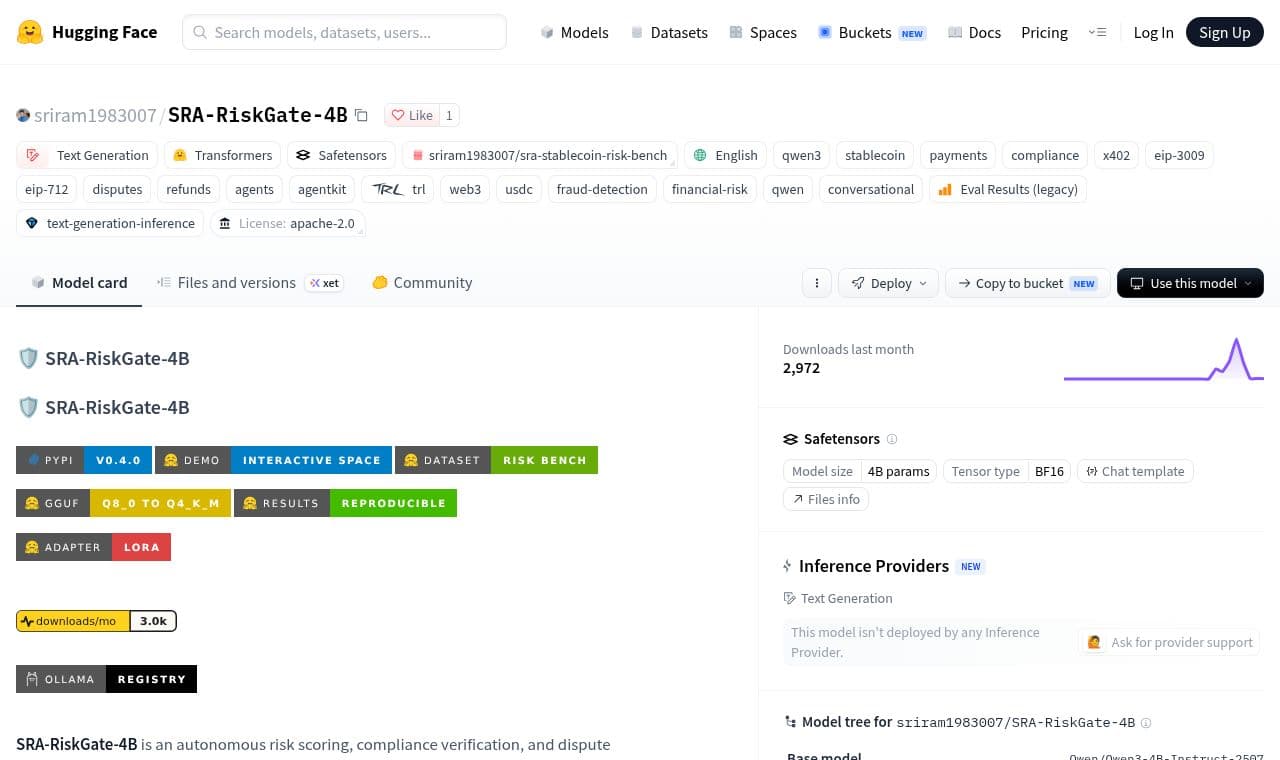Open the Demo Interactive Space badge
This screenshot has height=760, width=1280.
click(273, 460)
